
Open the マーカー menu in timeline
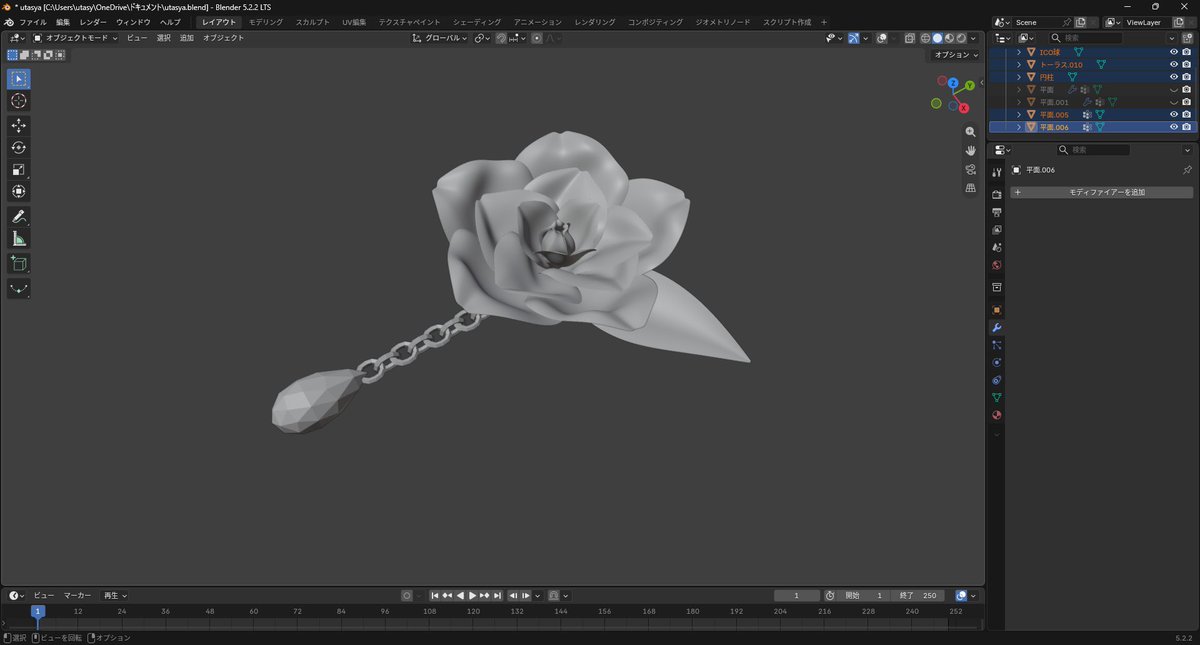point(77,595)
